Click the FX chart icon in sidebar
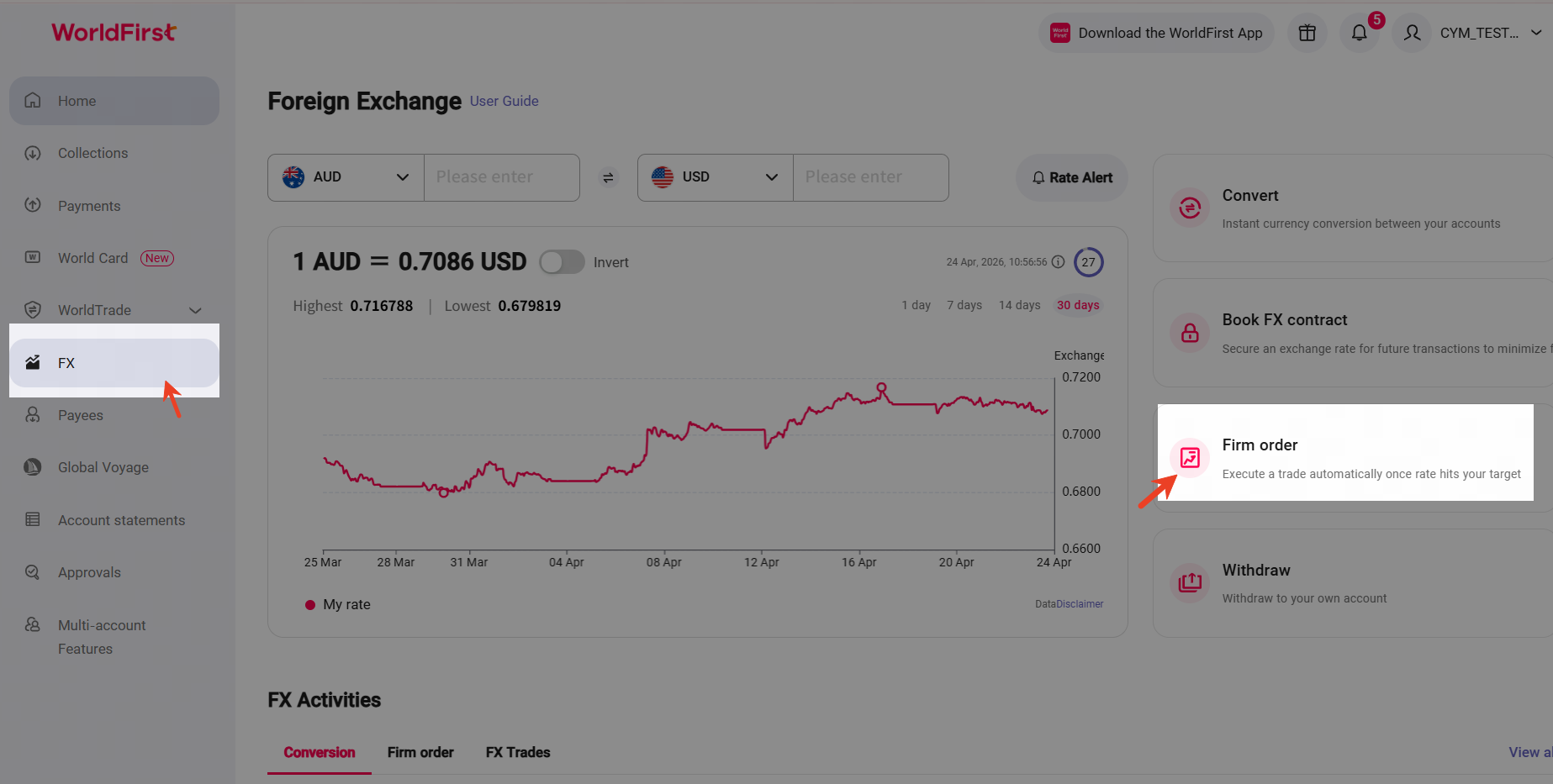 (33, 362)
